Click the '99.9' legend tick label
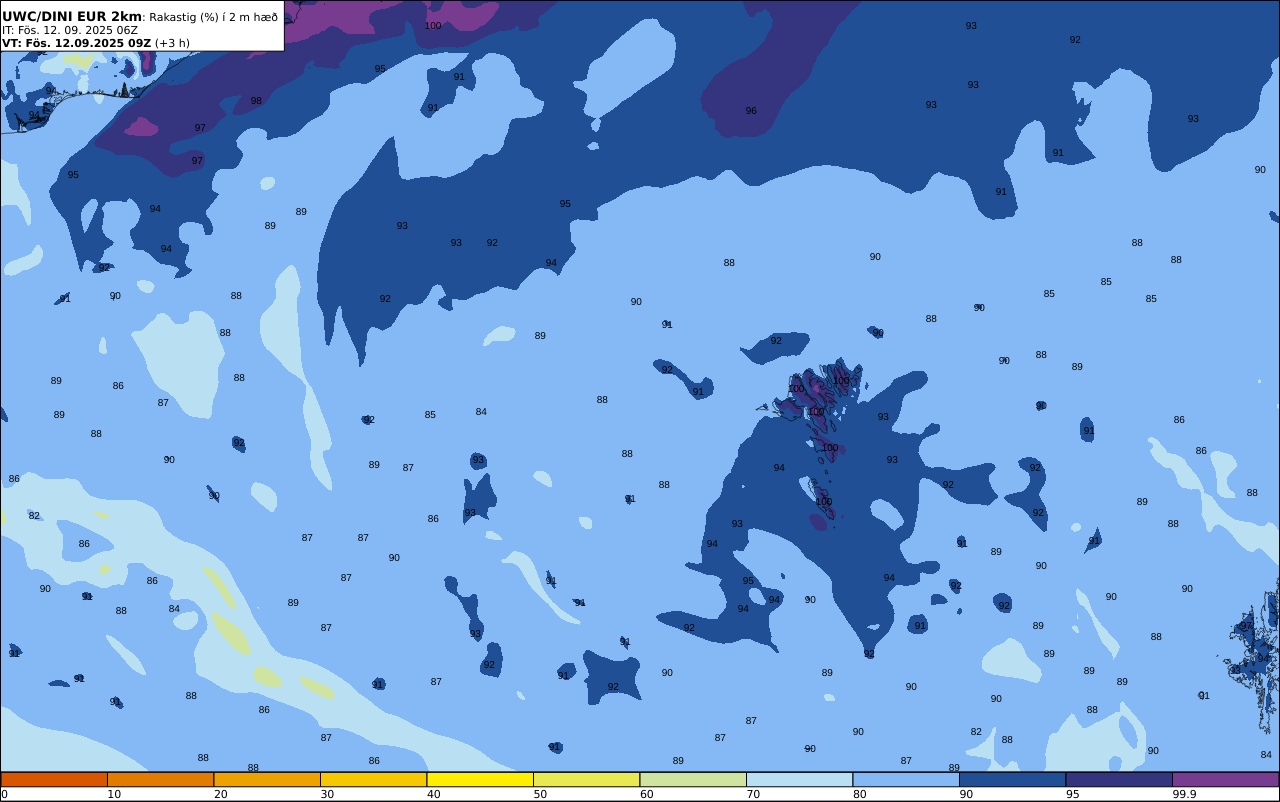This screenshot has height=802, width=1280. [1184, 794]
